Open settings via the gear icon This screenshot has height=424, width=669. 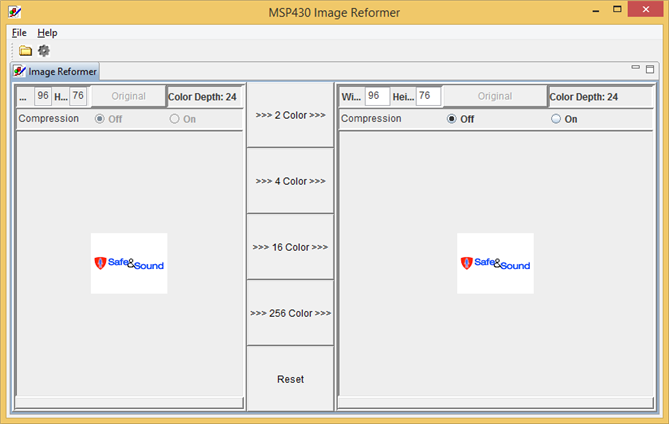click(44, 51)
